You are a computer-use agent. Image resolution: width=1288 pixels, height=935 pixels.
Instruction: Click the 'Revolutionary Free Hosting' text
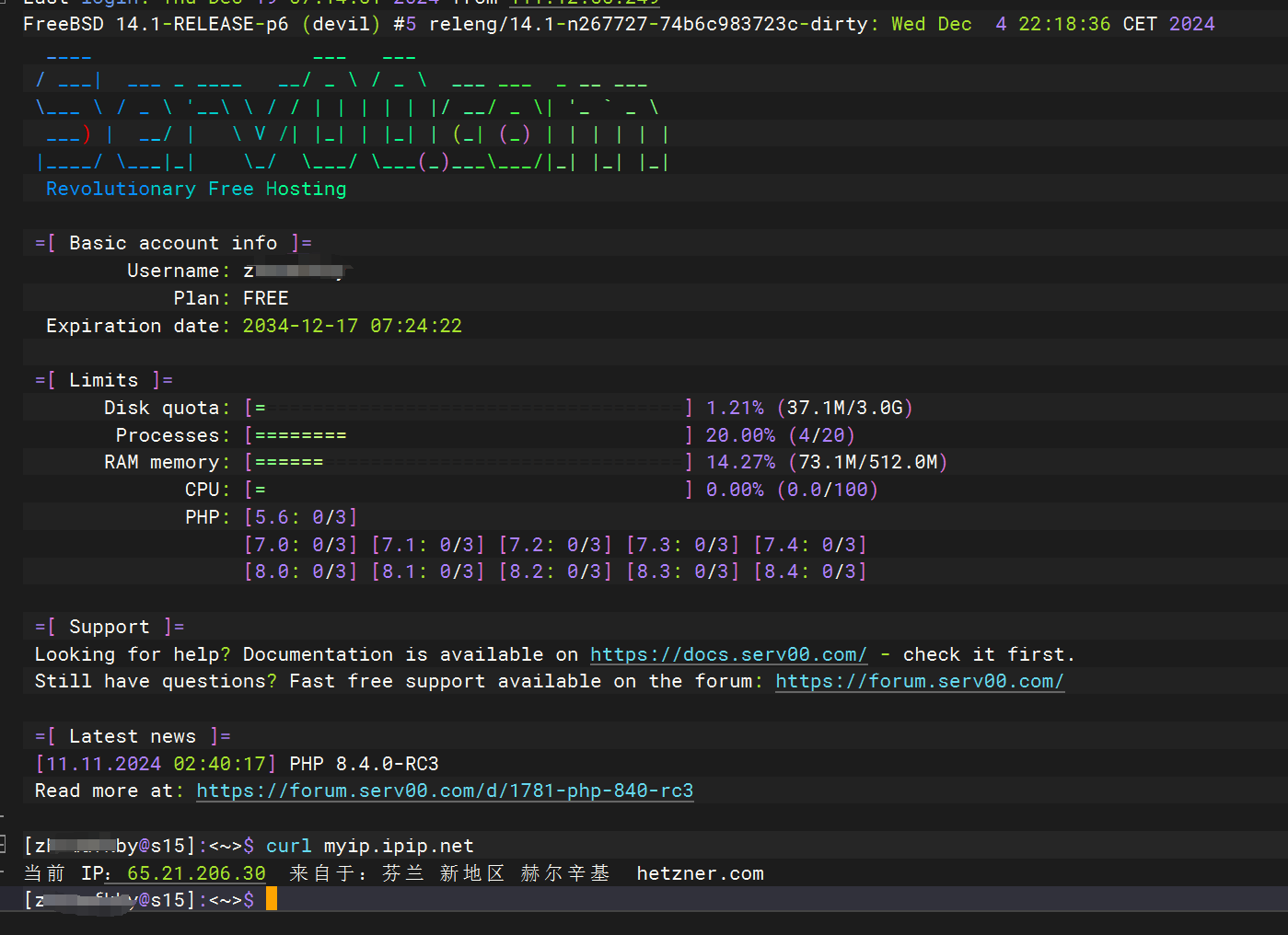(x=196, y=189)
